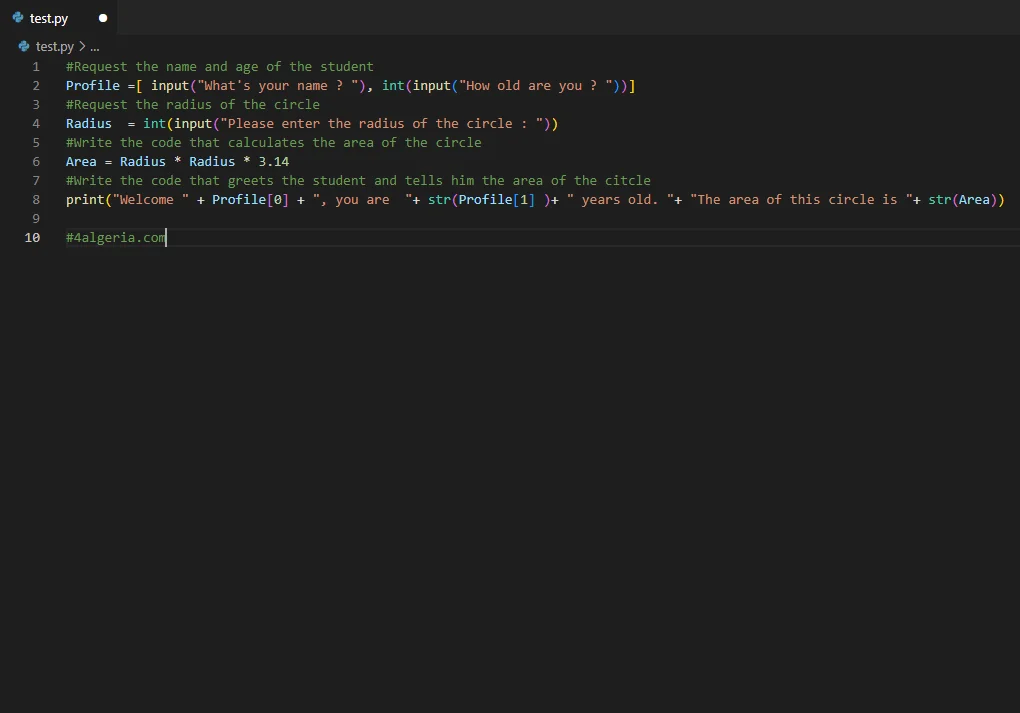
Task: Click the Python file icon in the test.py tab
Action: coord(18,18)
